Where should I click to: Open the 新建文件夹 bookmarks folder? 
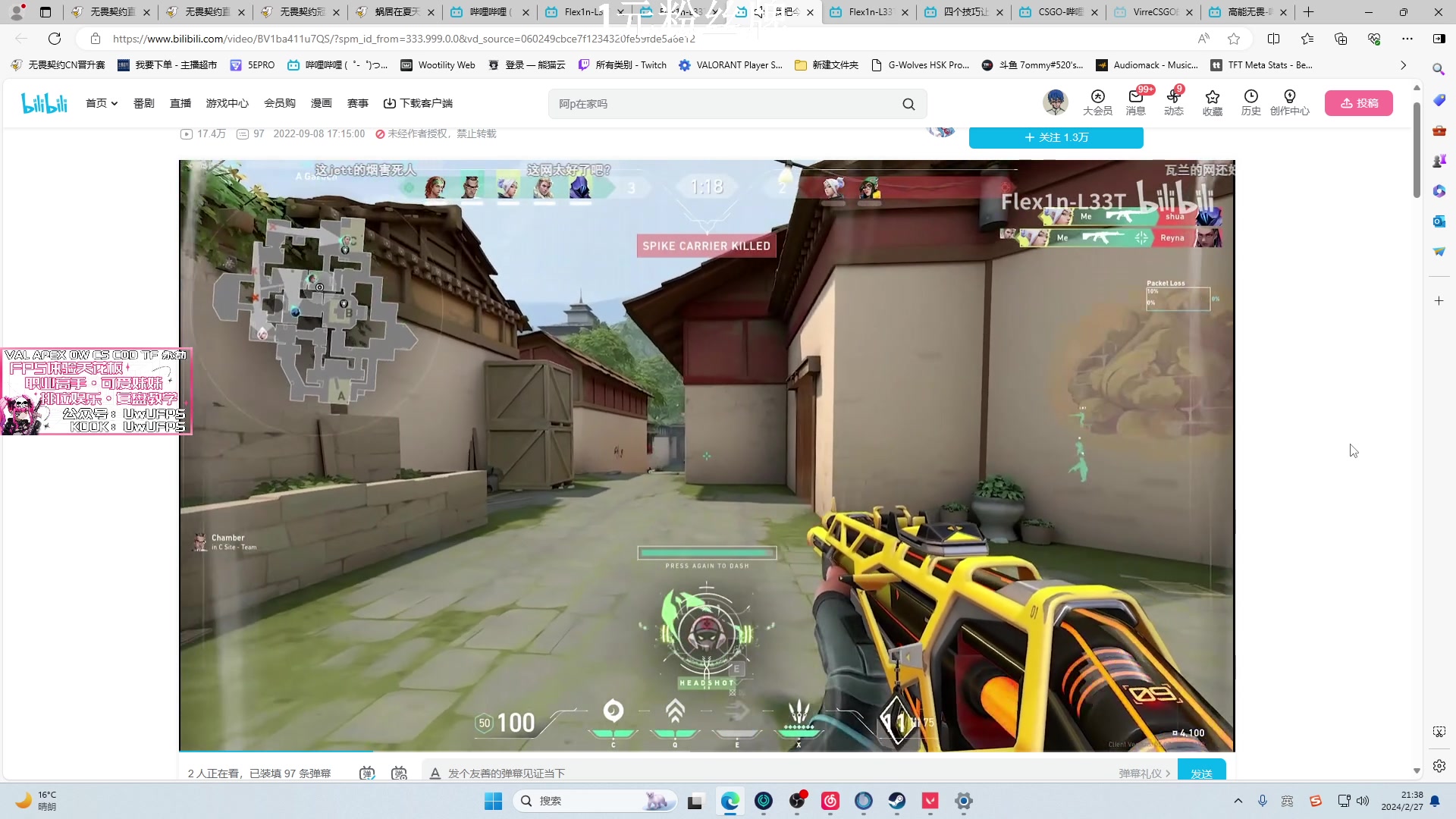826,65
